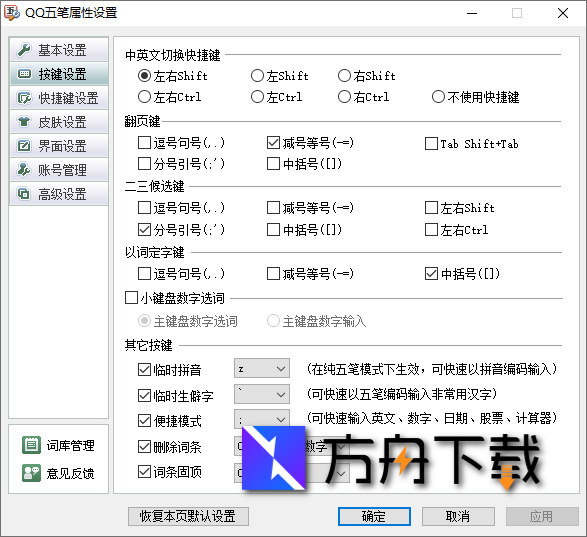
Task: Enable 二三候选键 左右Shift checkbox
Action: (431, 208)
